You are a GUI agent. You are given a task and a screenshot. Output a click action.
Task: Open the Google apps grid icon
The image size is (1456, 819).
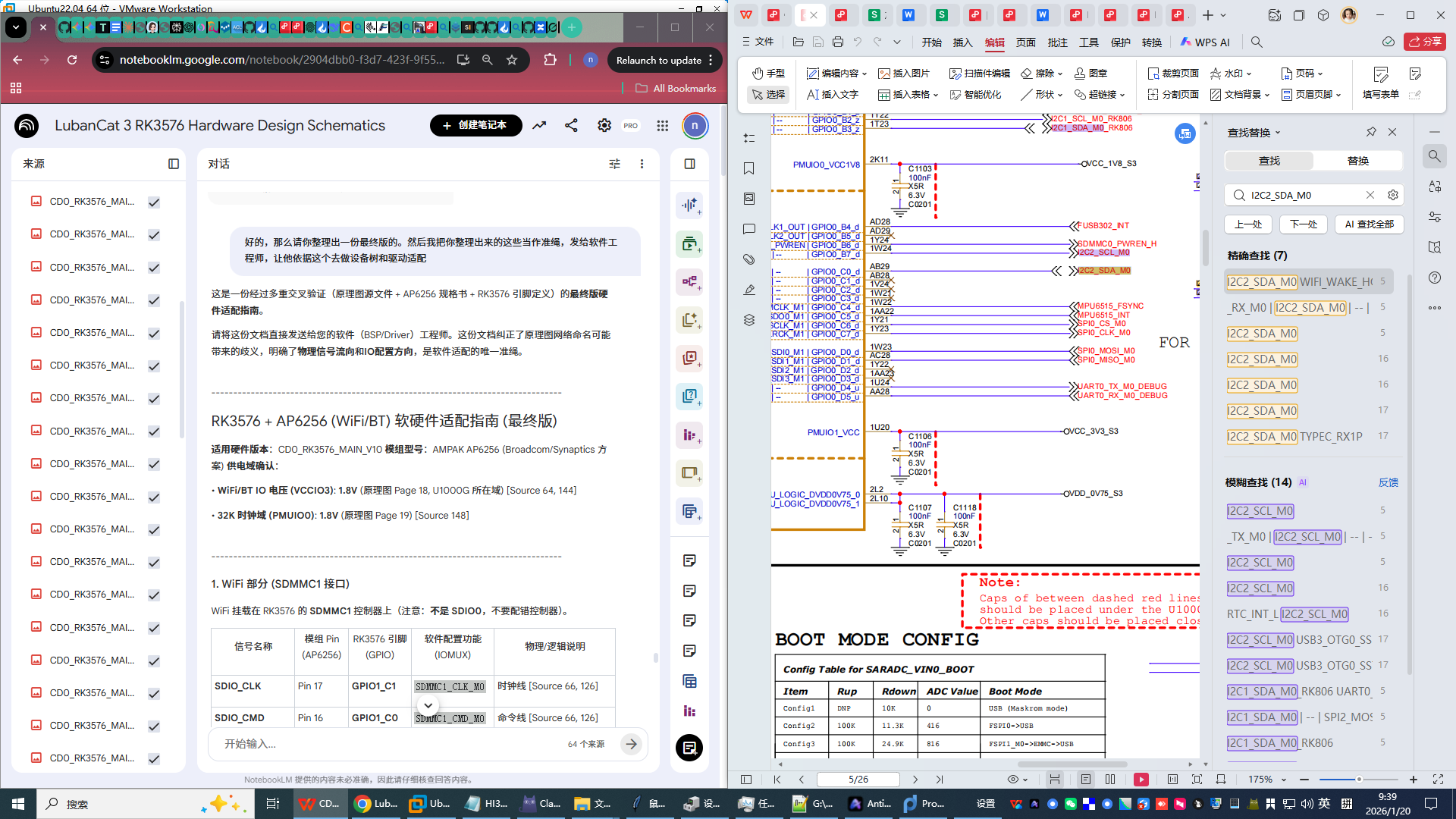(x=662, y=126)
